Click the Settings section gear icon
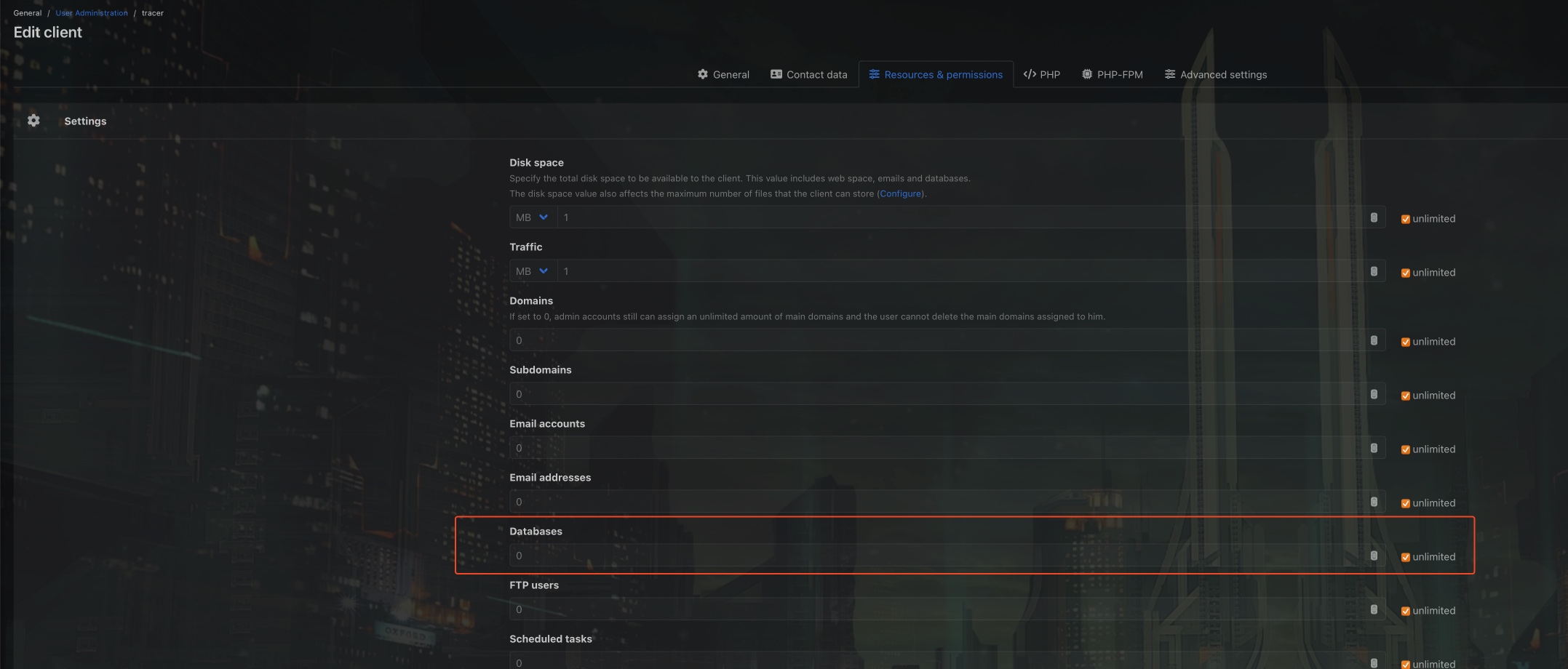The image size is (1568, 669). 33,121
